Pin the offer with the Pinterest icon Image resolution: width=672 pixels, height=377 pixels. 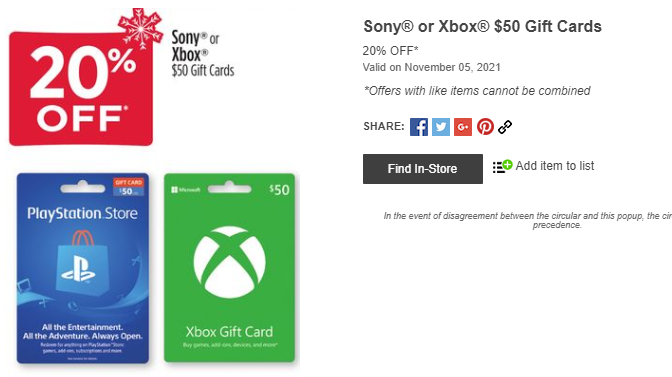(485, 127)
